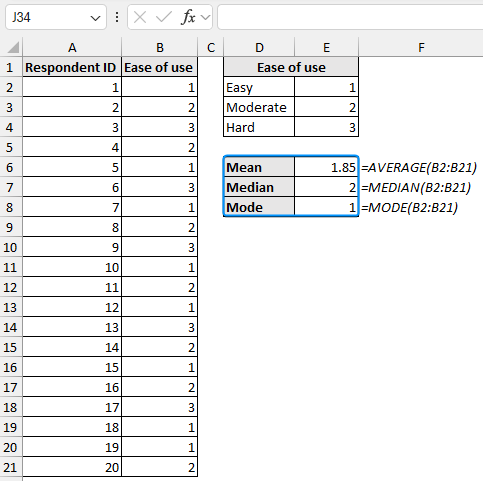483x481 pixels.
Task: Click the =MODE(B2:B21) formula text
Action: 410,207
